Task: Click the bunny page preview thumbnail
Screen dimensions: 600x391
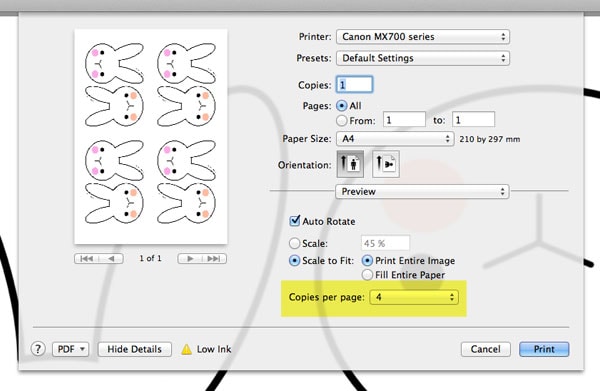Action: [x=151, y=137]
